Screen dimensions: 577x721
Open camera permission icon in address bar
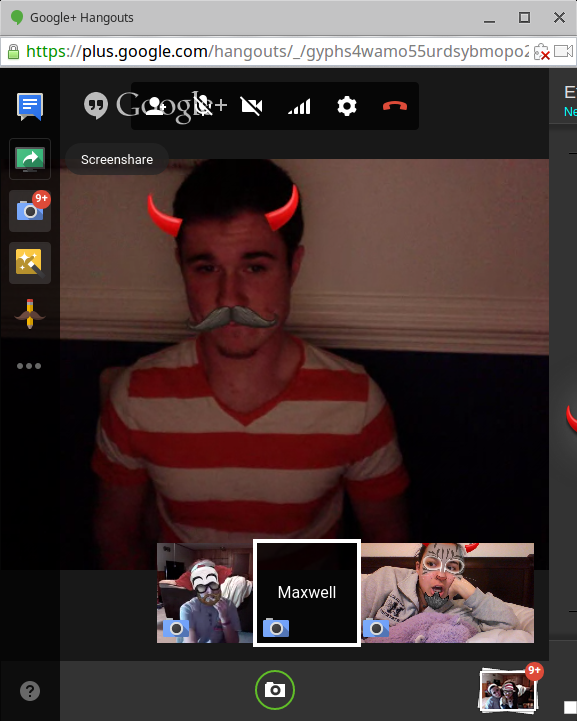(x=564, y=51)
